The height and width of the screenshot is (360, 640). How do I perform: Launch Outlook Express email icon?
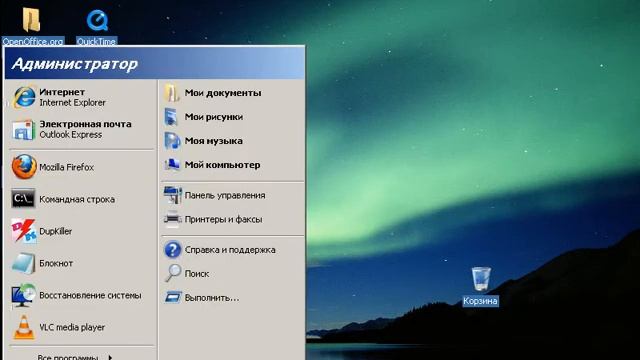(23, 129)
